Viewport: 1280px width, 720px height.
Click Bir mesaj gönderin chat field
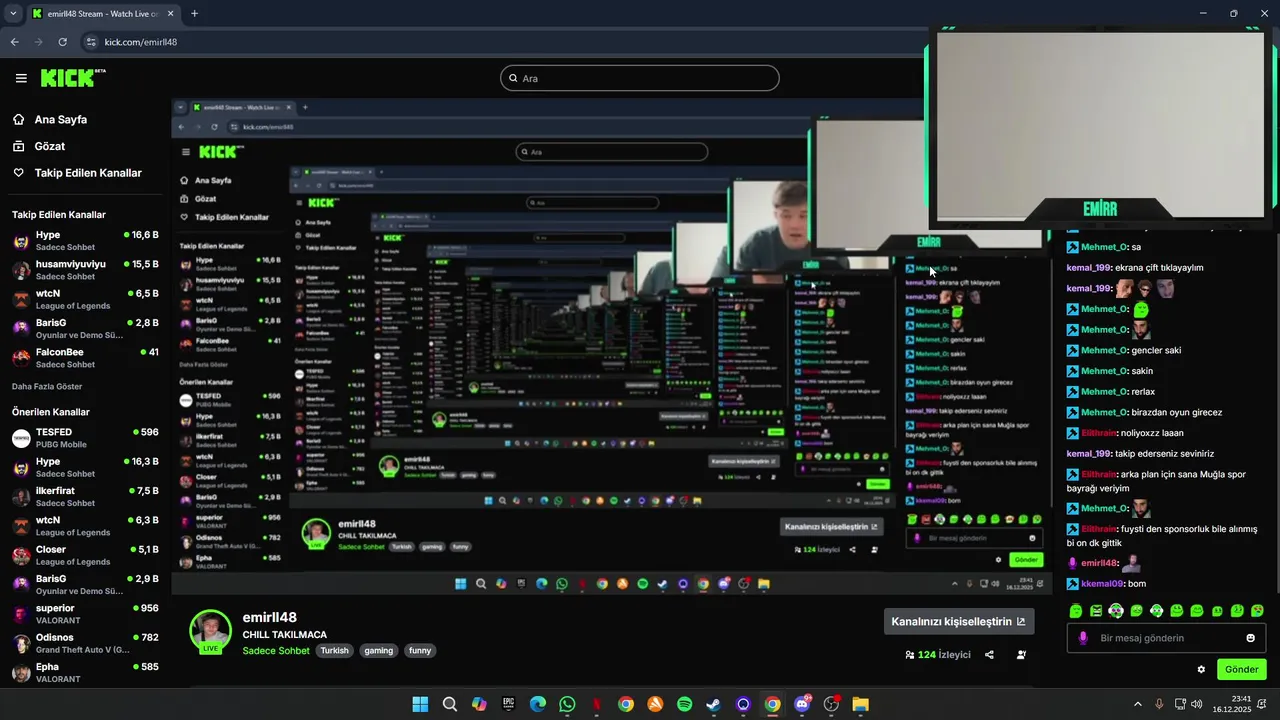1167,638
